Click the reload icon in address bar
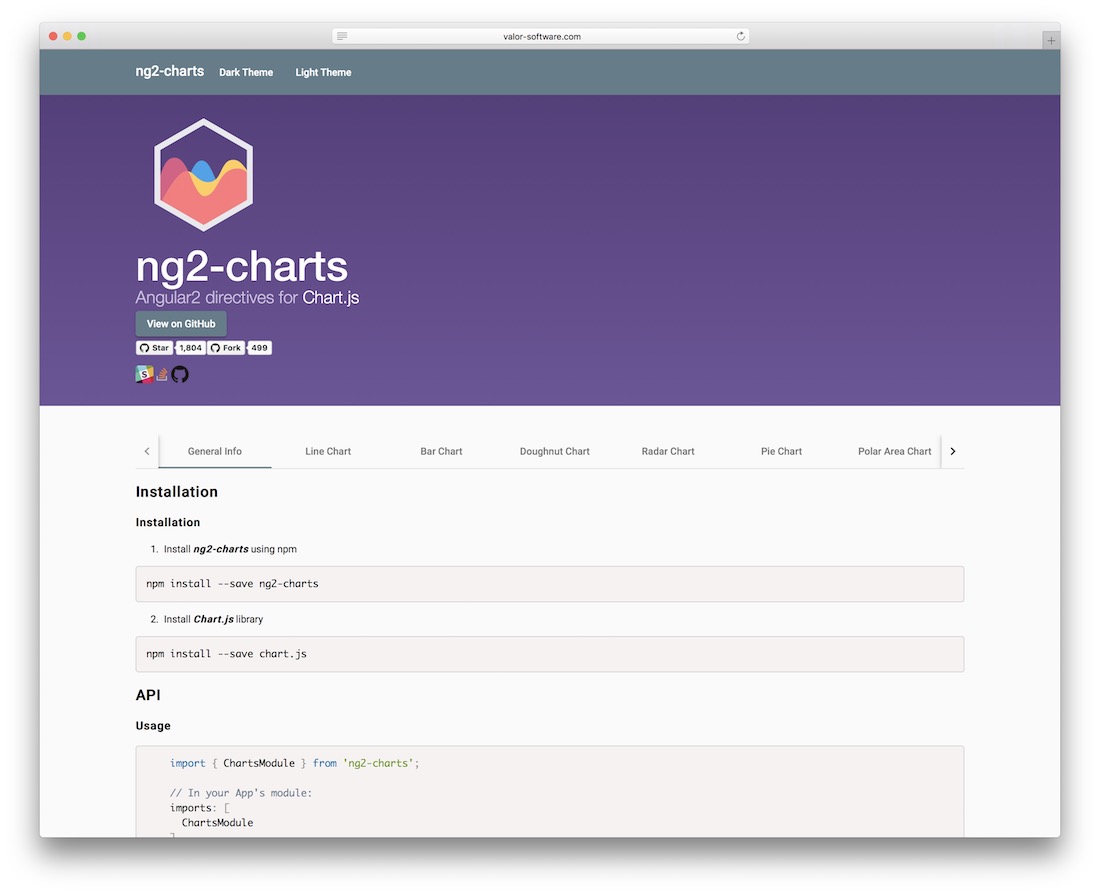 [x=741, y=36]
